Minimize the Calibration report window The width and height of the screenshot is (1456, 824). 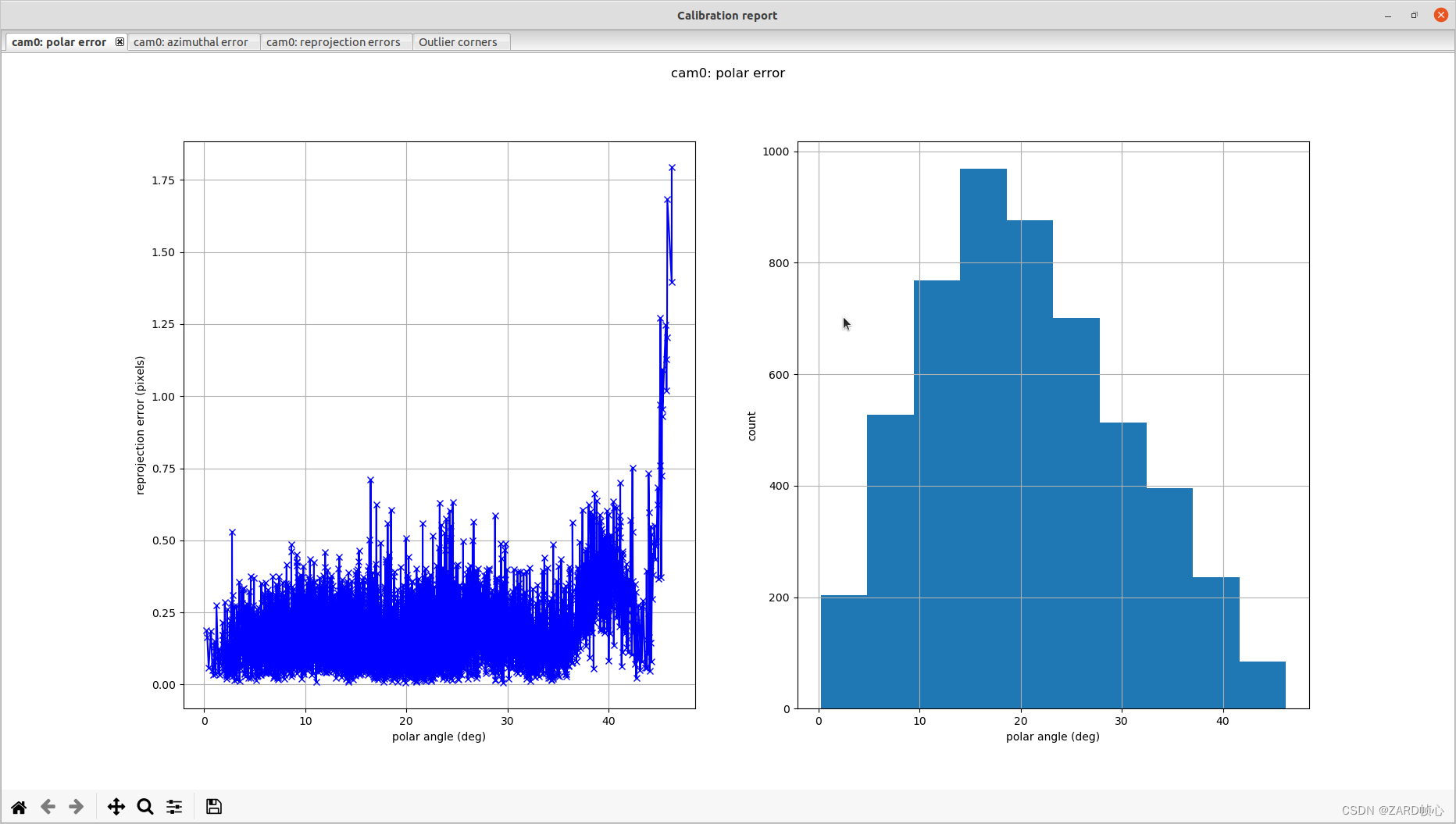[x=1388, y=16]
